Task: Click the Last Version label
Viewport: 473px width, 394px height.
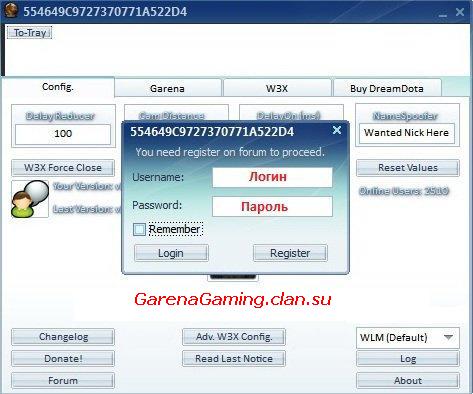Action: (x=87, y=209)
